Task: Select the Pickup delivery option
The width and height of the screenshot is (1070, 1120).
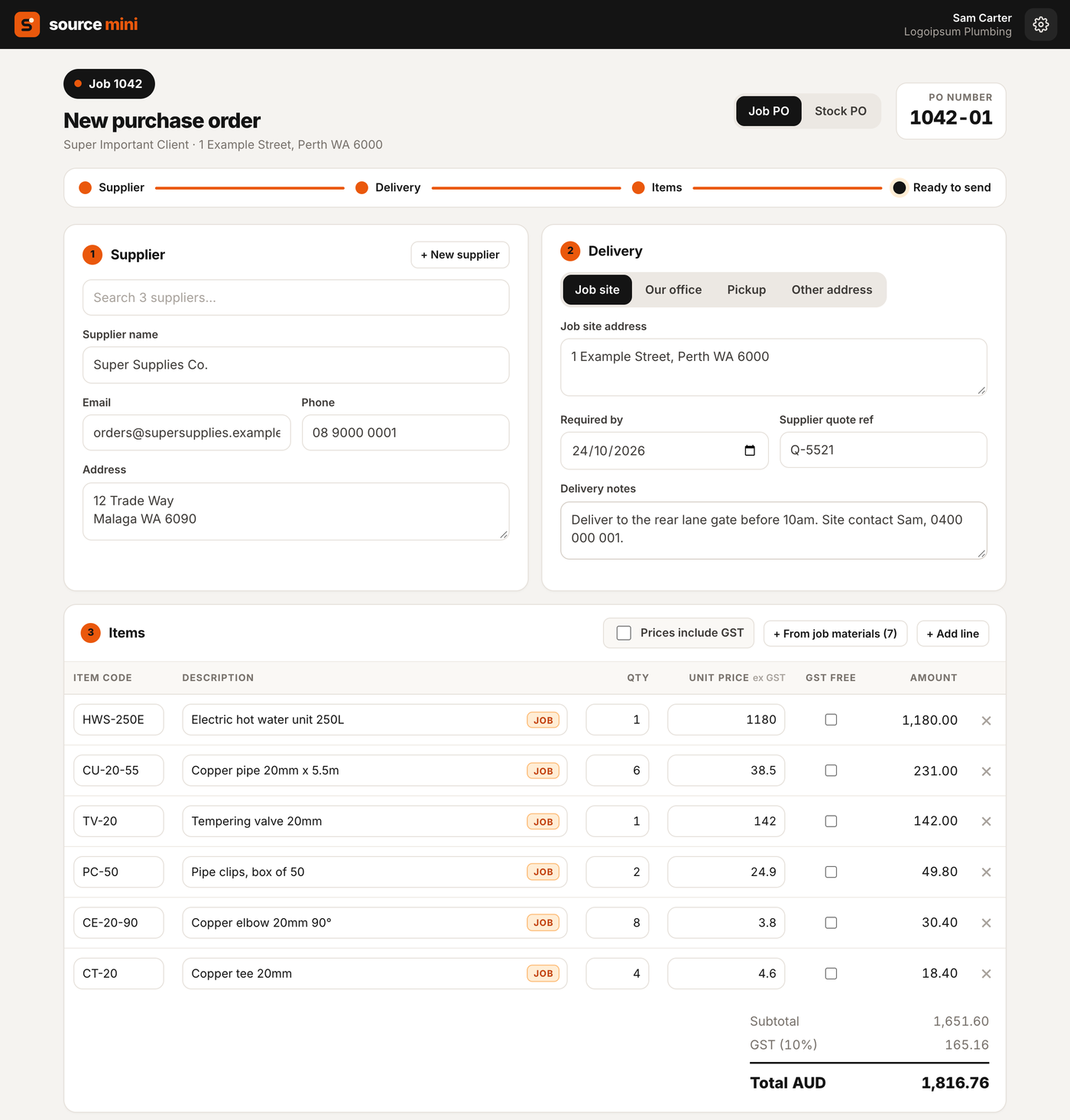Action: [x=747, y=290]
